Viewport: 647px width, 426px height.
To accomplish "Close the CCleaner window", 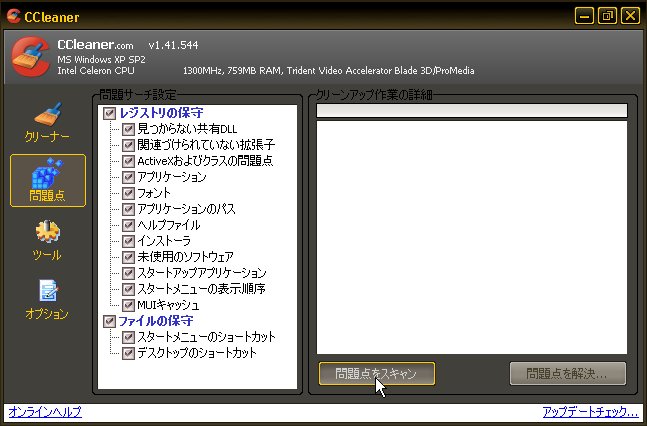I will pos(630,16).
